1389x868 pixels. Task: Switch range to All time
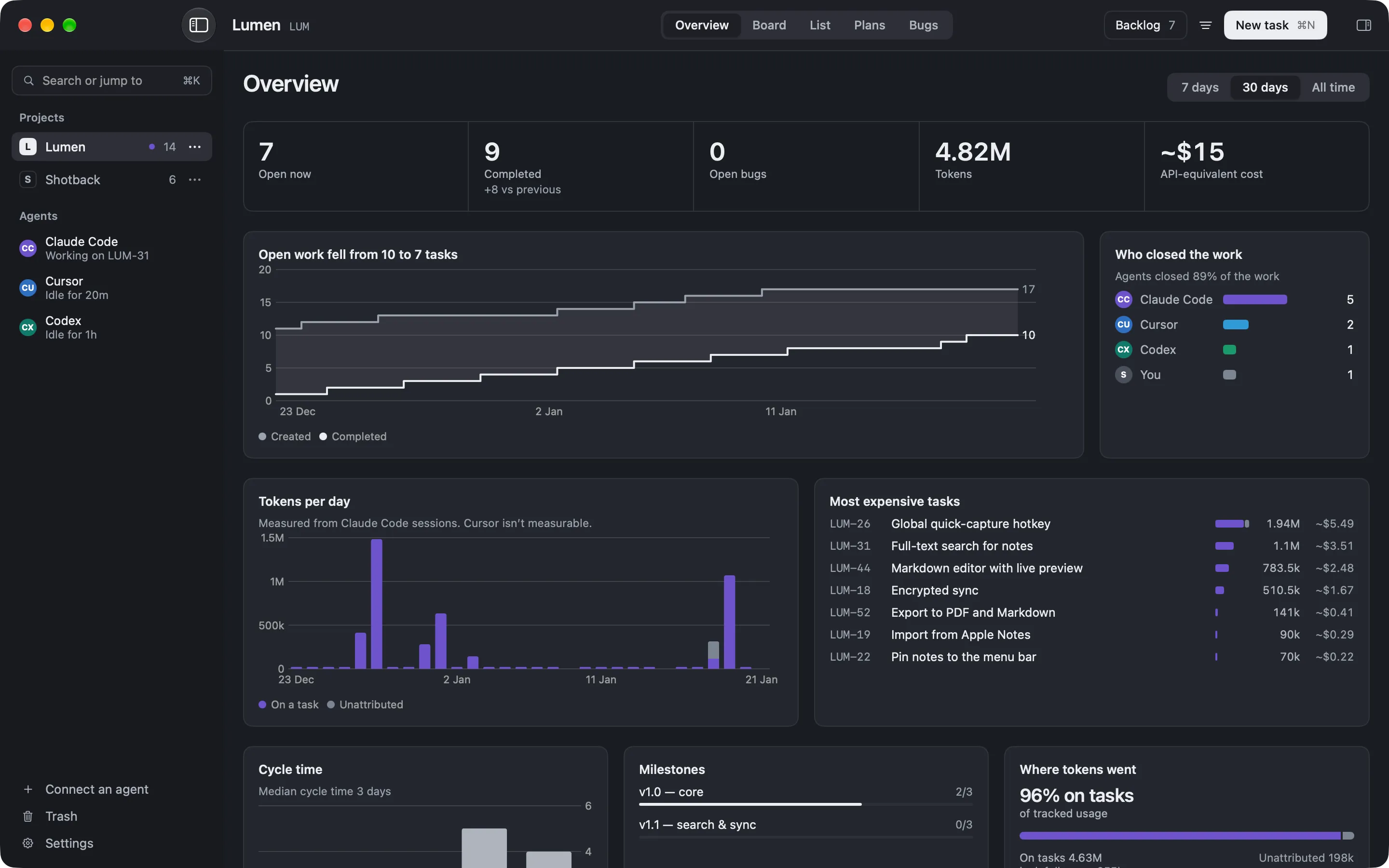pos(1334,87)
